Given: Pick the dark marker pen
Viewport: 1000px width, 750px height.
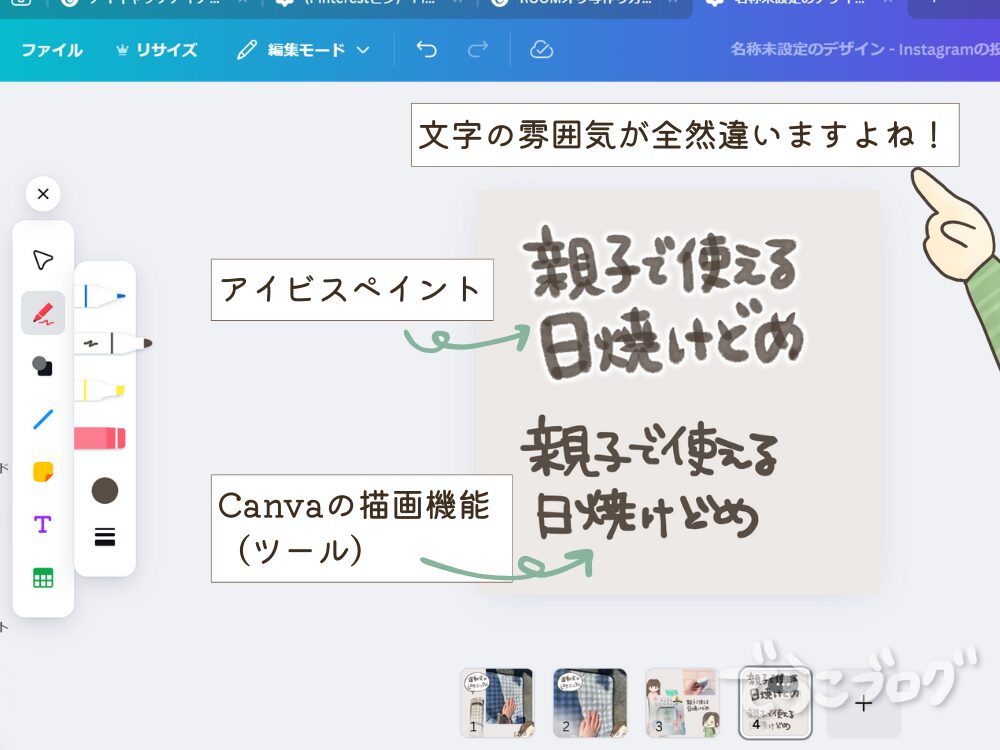Looking at the screenshot, I should (x=115, y=343).
